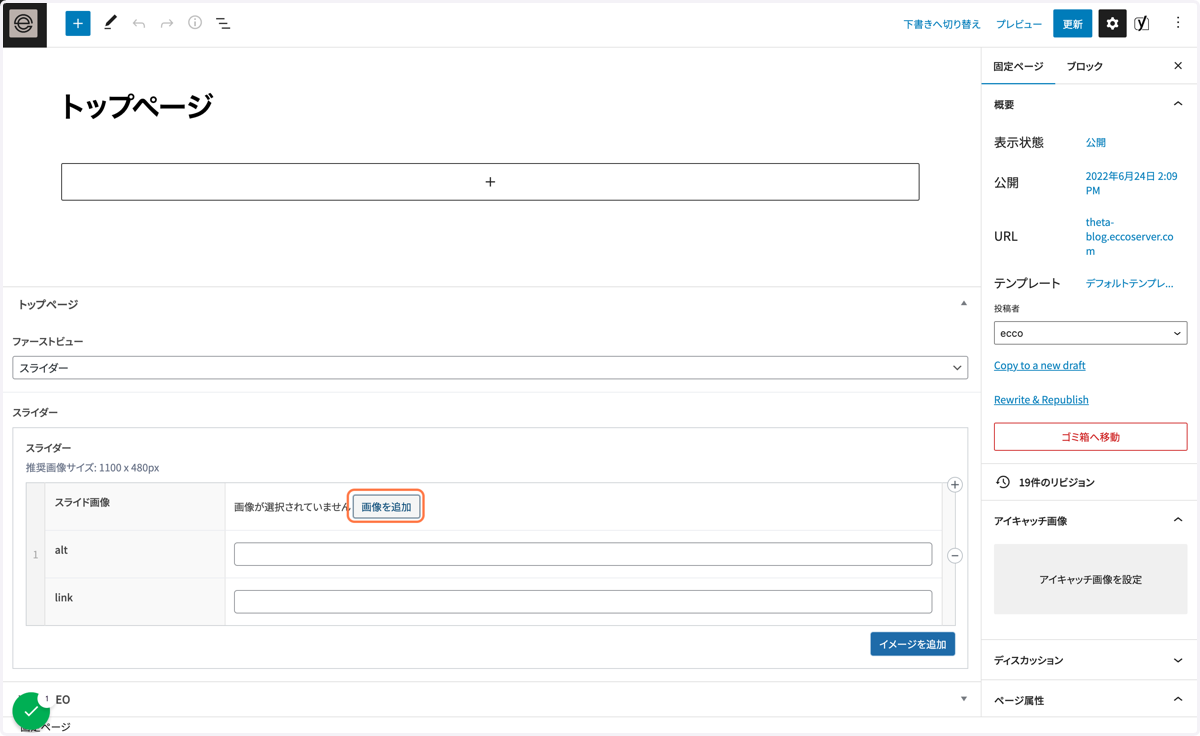Add a block in the empty placeholder
Image resolution: width=1200 pixels, height=736 pixels.
click(x=490, y=182)
